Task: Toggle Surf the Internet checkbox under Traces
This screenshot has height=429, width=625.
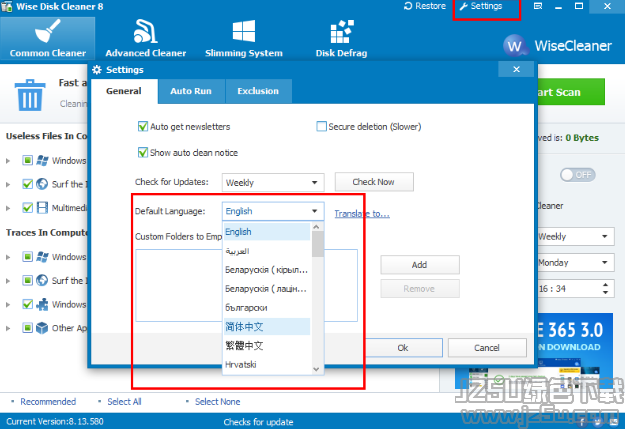Action: click(27, 280)
